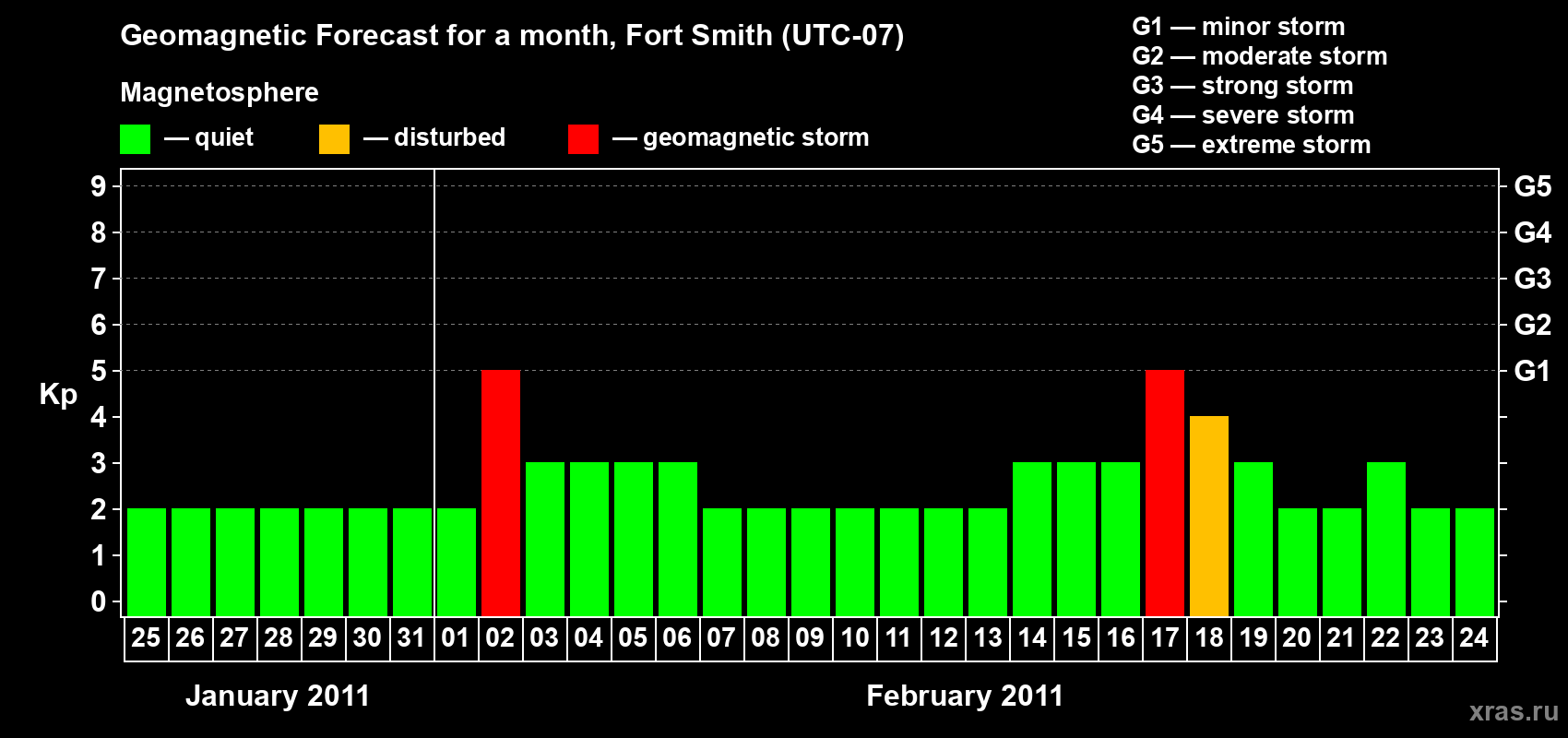
Task: Click the Kp value 0 on the axis
Action: tap(99, 601)
